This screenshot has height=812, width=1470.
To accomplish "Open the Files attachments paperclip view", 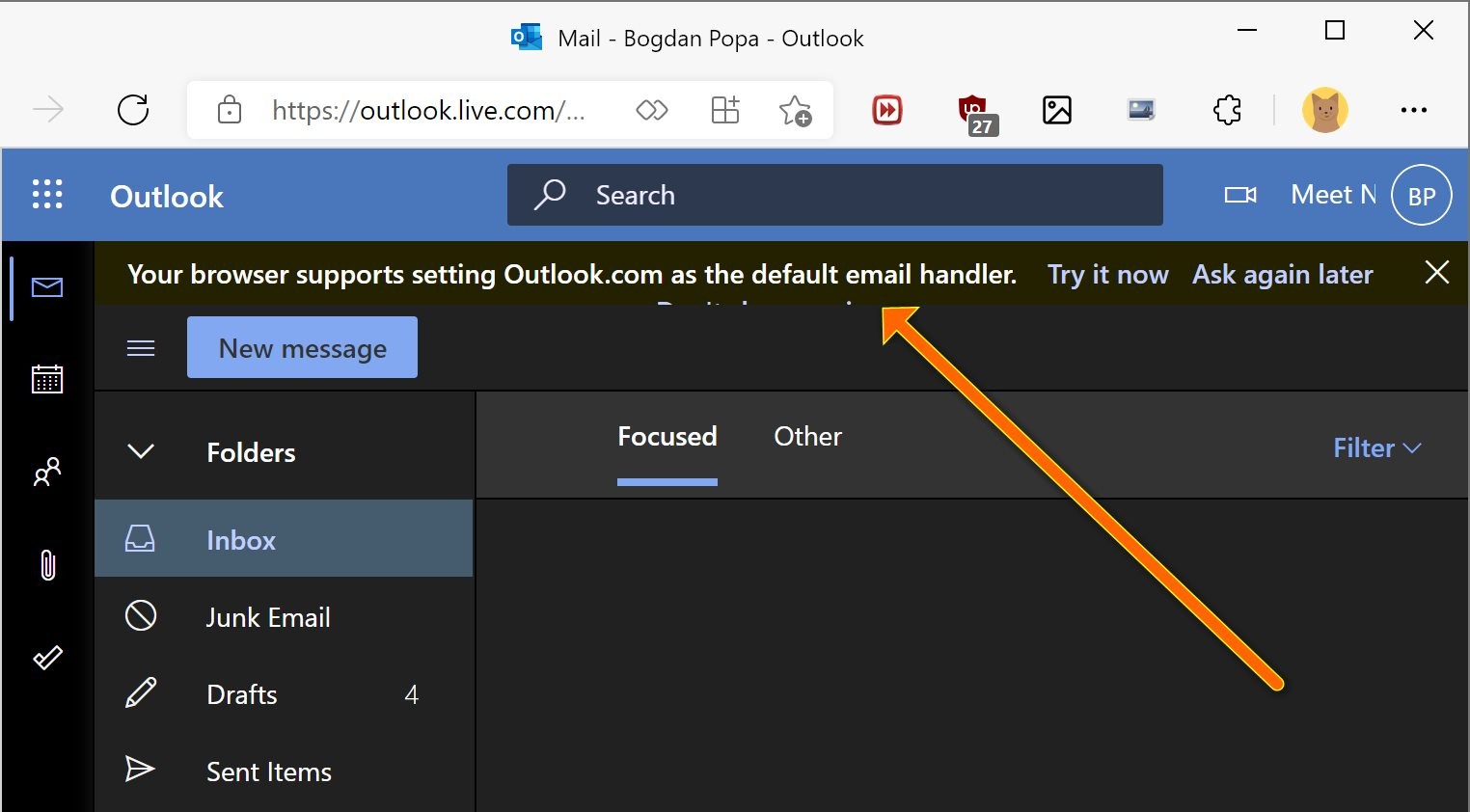I will click(47, 564).
